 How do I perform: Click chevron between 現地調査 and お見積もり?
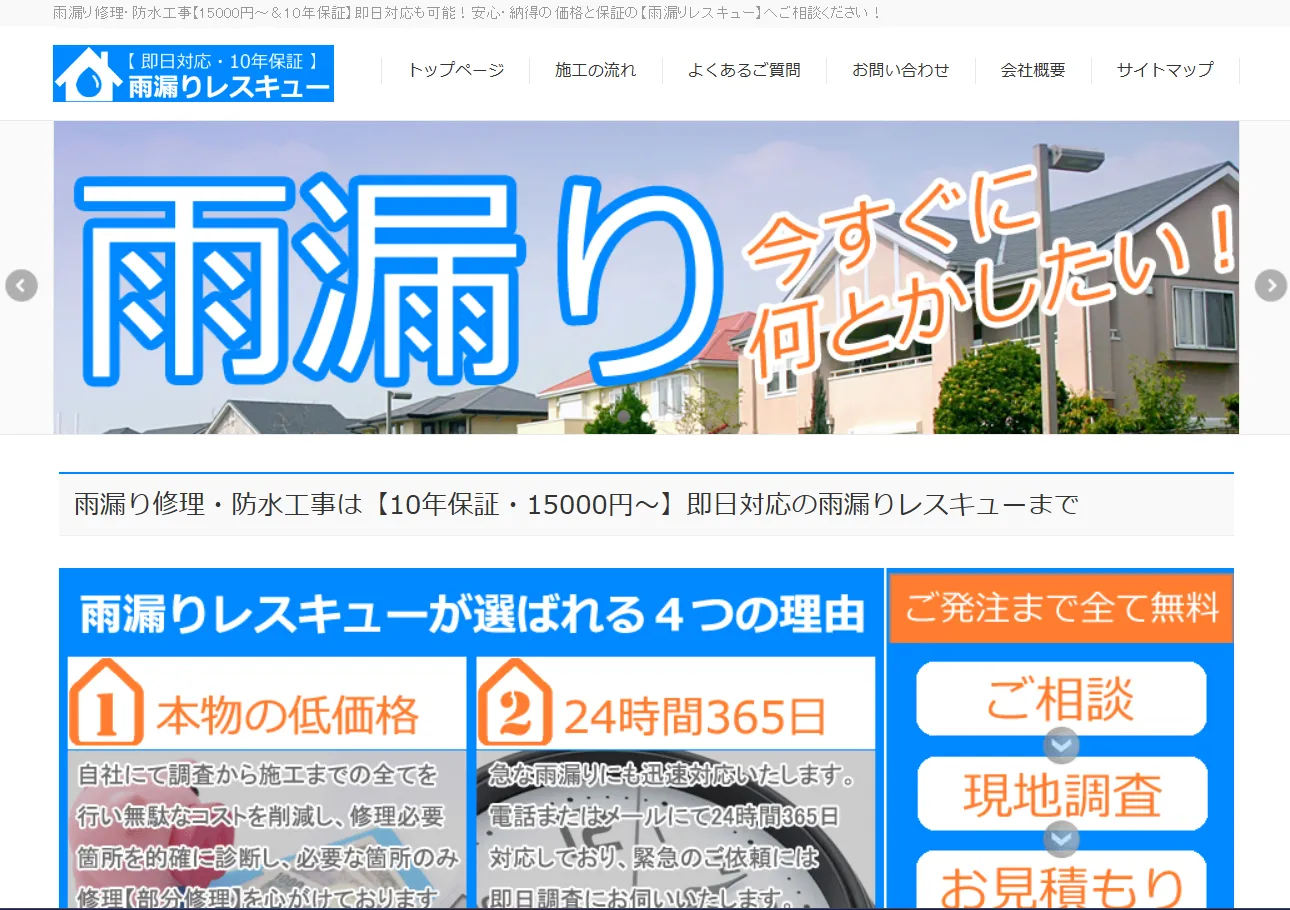[x=1061, y=838]
